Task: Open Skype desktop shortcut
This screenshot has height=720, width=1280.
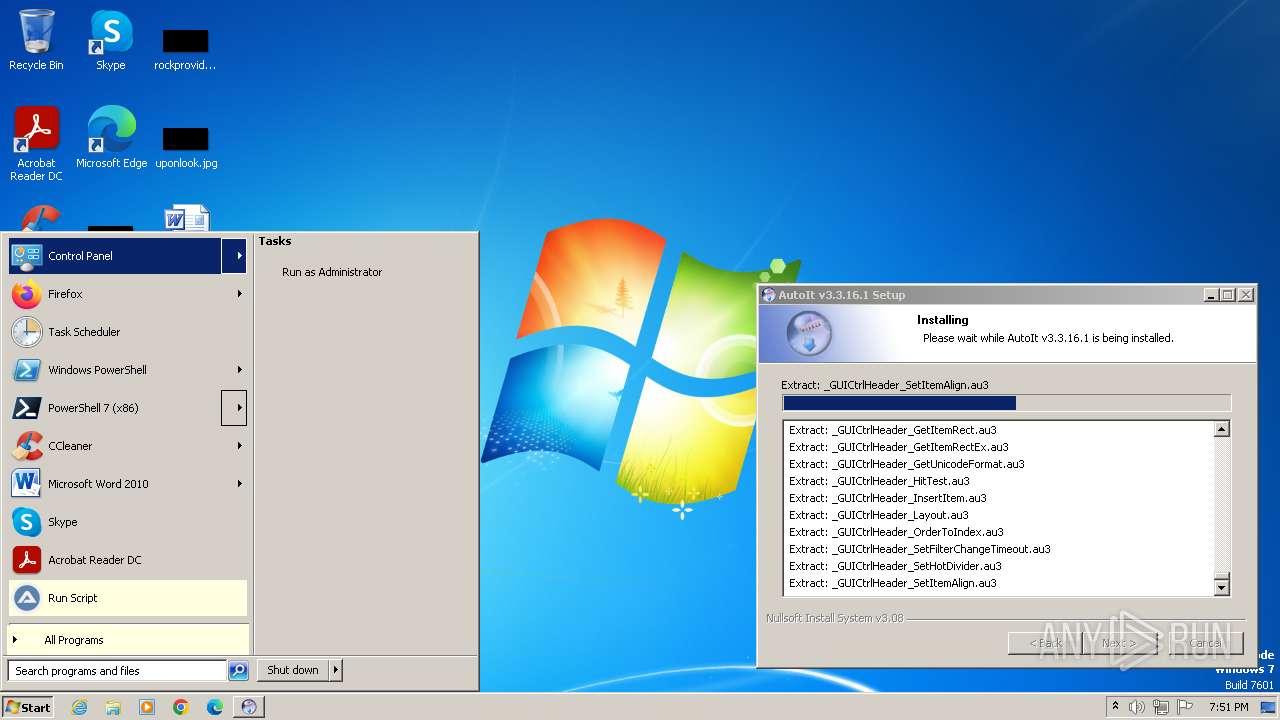Action: click(110, 40)
